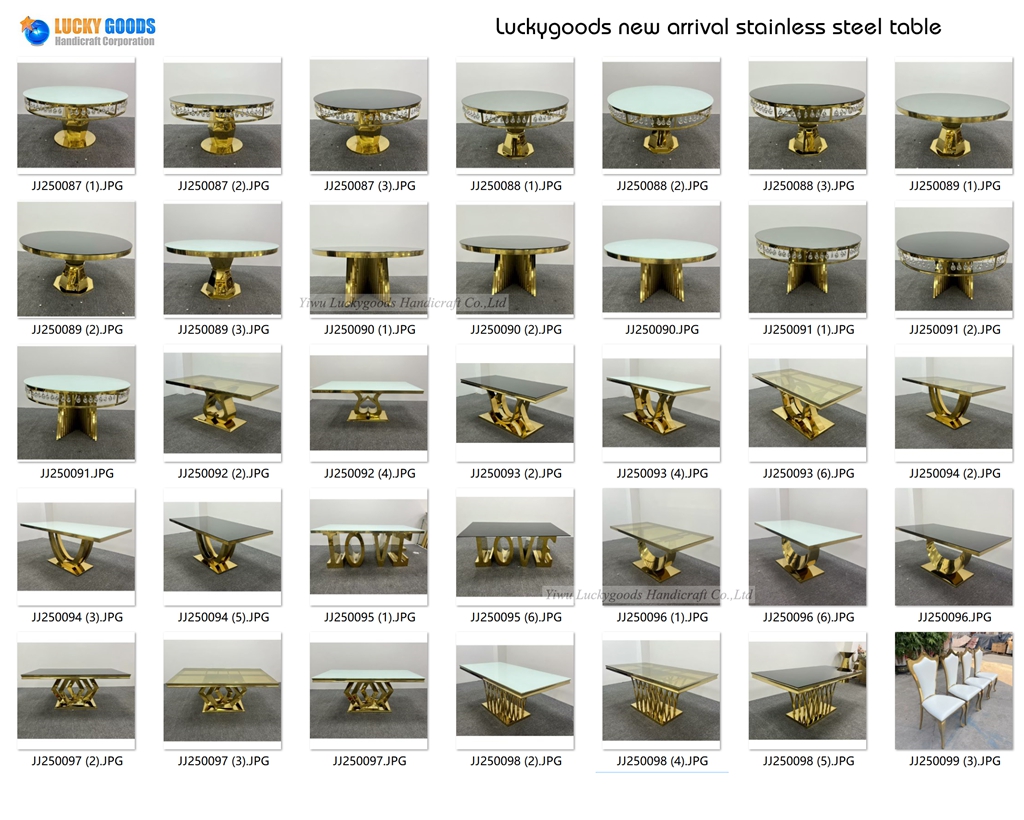The width and height of the screenshot is (1024, 820).
Task: Click the JJ250098 (5).JPG file name label
Action: (808, 761)
